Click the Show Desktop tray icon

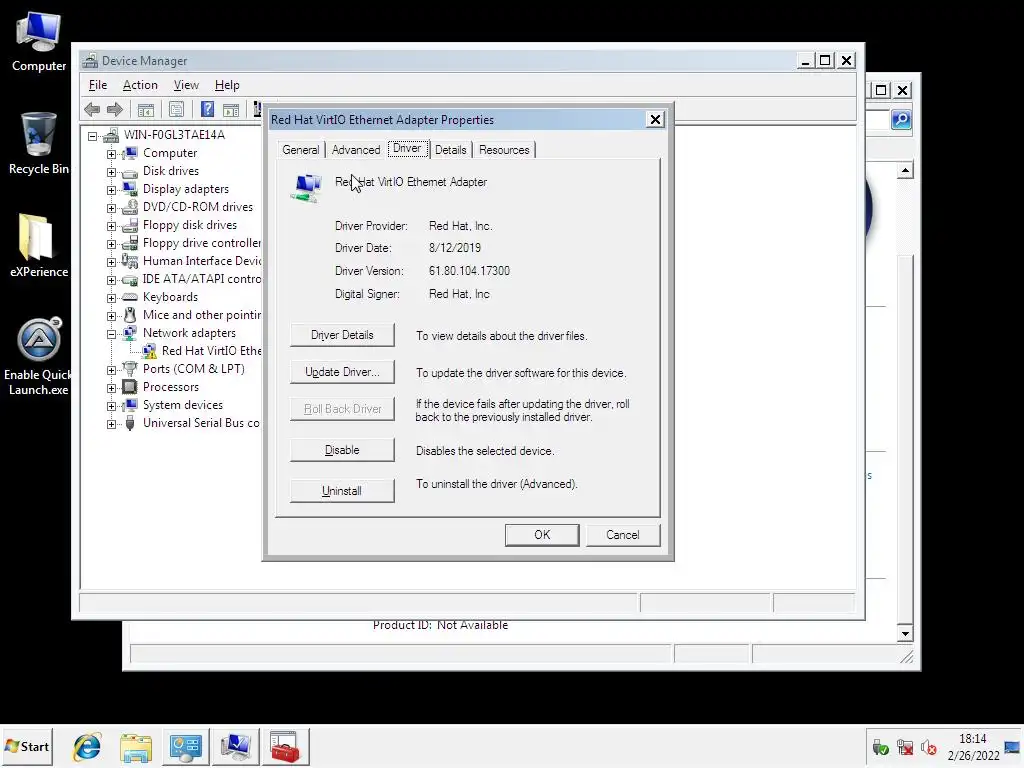(1012, 747)
